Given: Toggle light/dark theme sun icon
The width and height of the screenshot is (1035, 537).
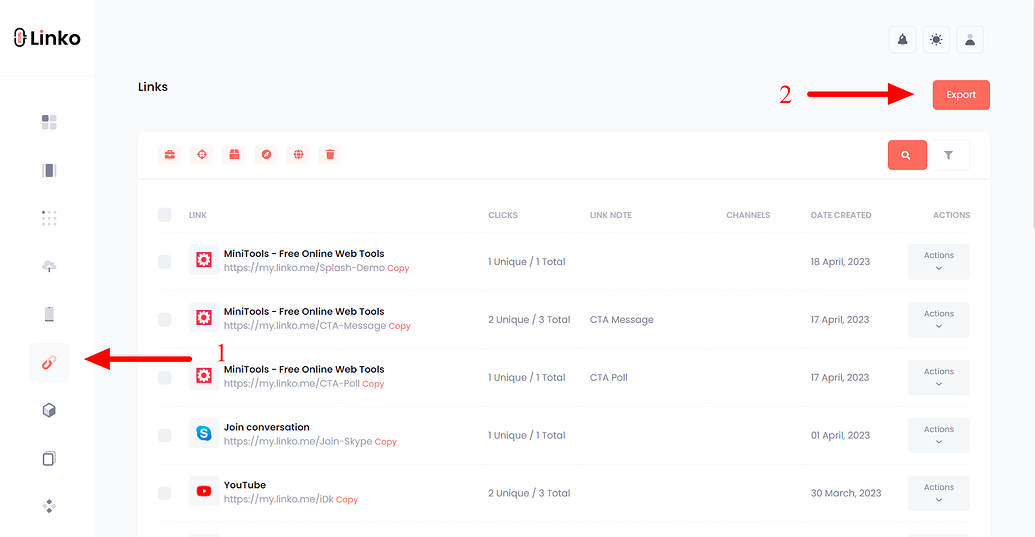Looking at the screenshot, I should [x=936, y=40].
